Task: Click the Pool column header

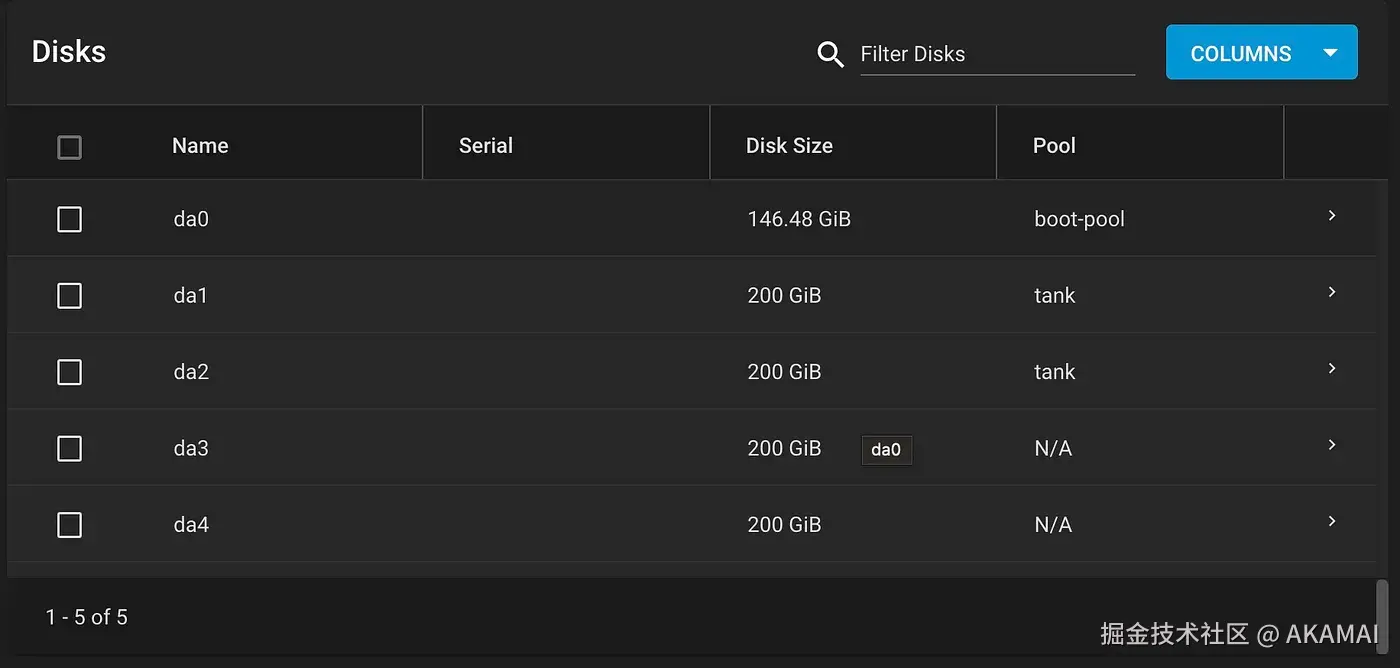Action: click(1054, 146)
